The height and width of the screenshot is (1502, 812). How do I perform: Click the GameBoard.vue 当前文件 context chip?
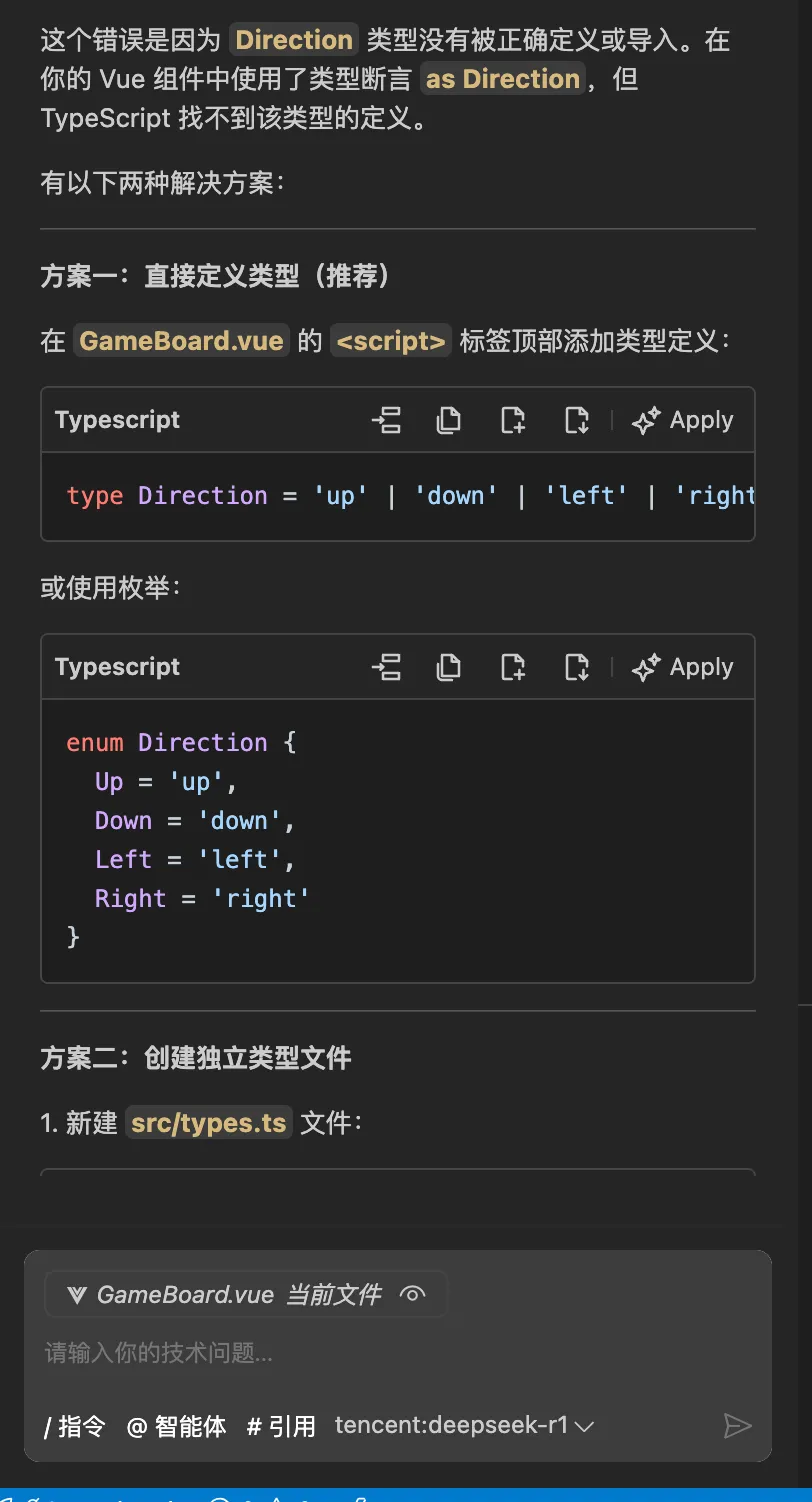pyautogui.click(x=224, y=1295)
